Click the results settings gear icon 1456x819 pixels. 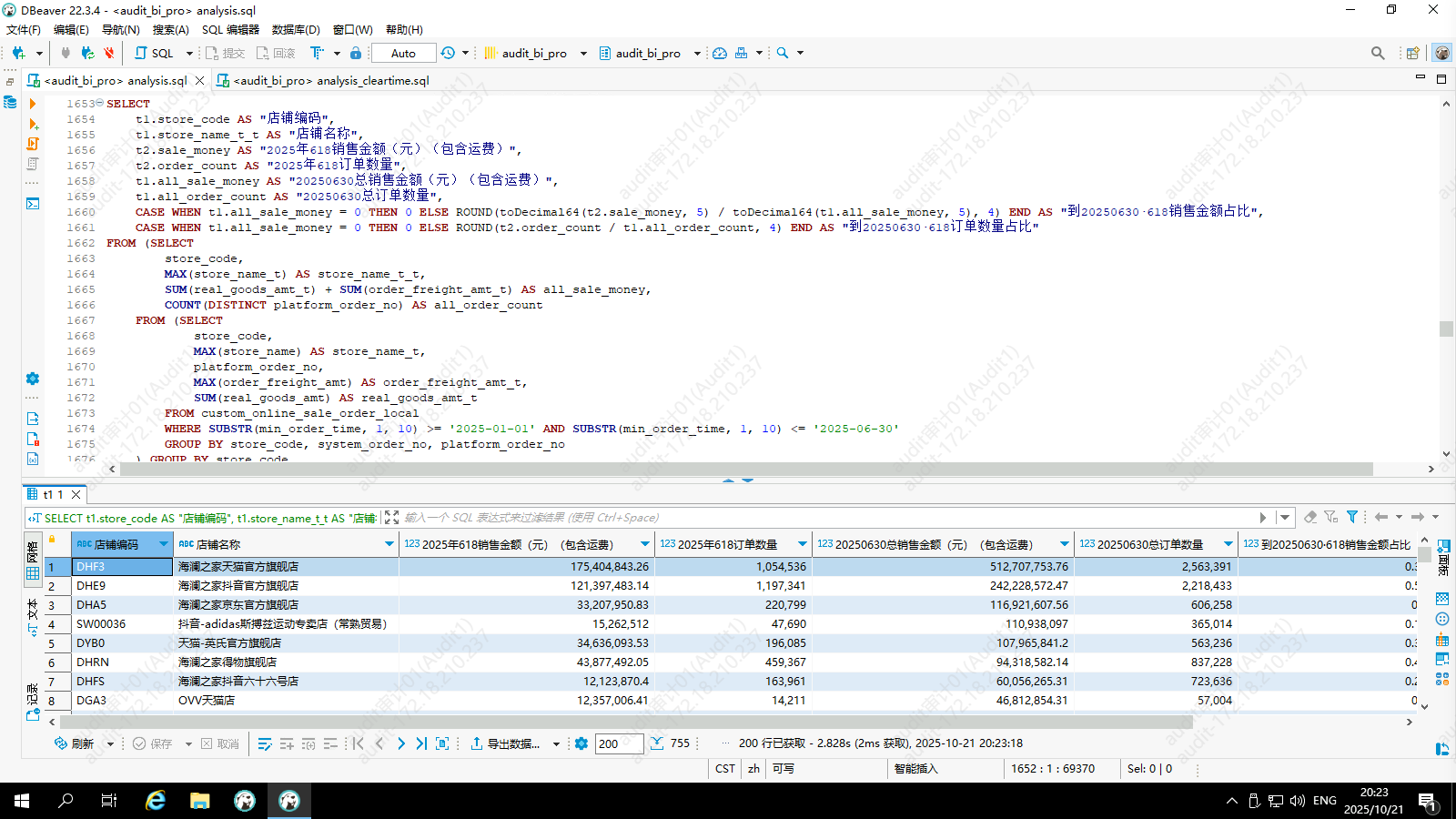pyautogui.click(x=581, y=743)
